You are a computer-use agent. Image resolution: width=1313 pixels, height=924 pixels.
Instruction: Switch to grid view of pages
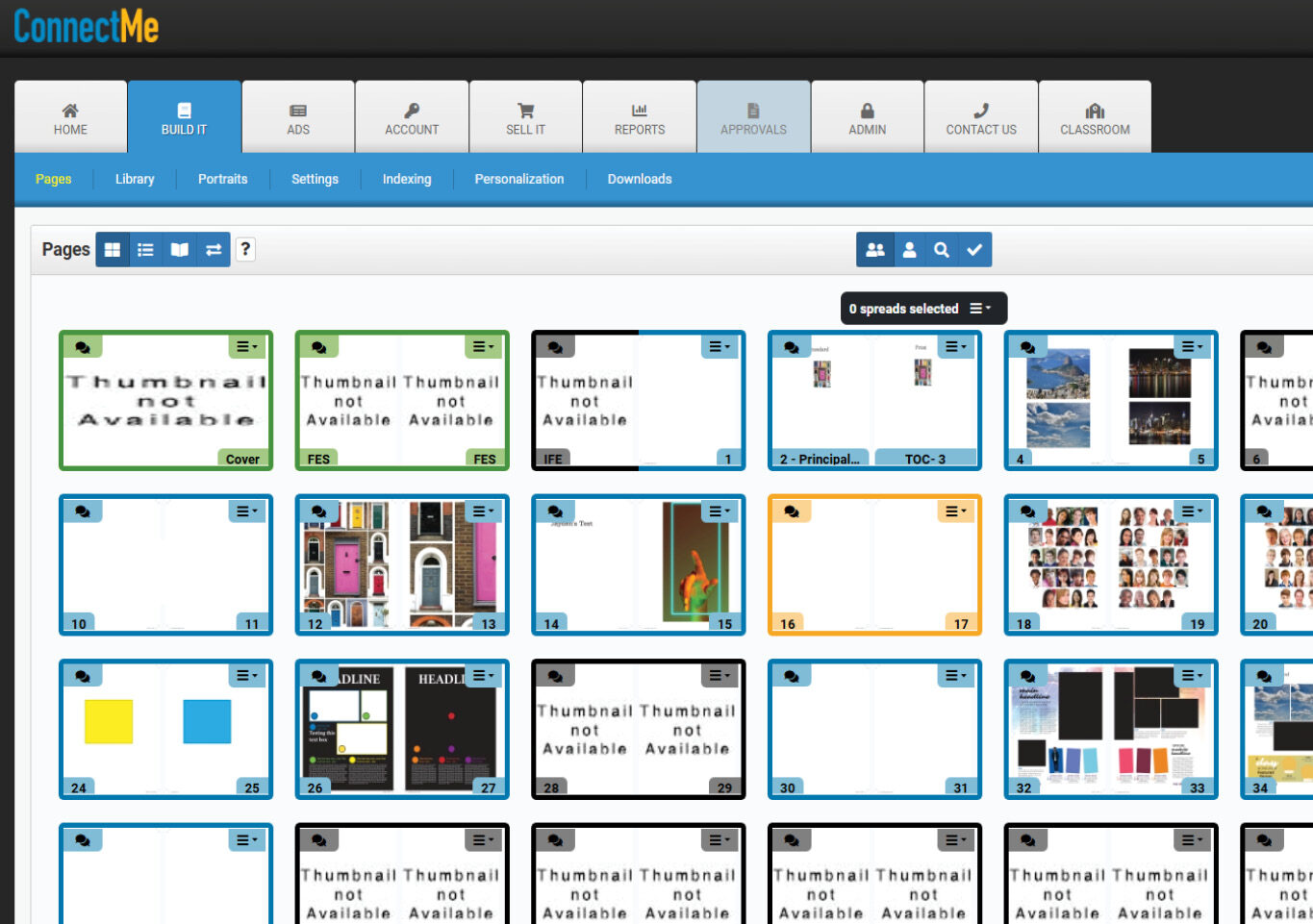113,250
